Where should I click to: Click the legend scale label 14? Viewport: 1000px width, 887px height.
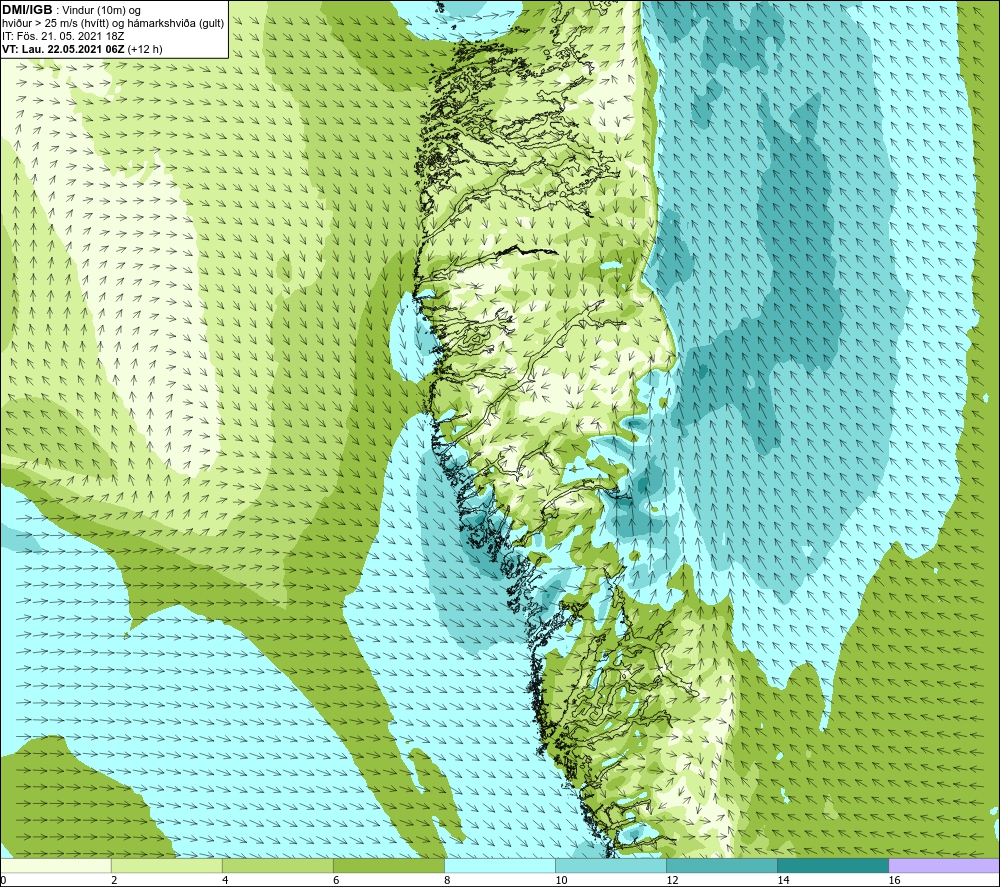(x=783, y=881)
